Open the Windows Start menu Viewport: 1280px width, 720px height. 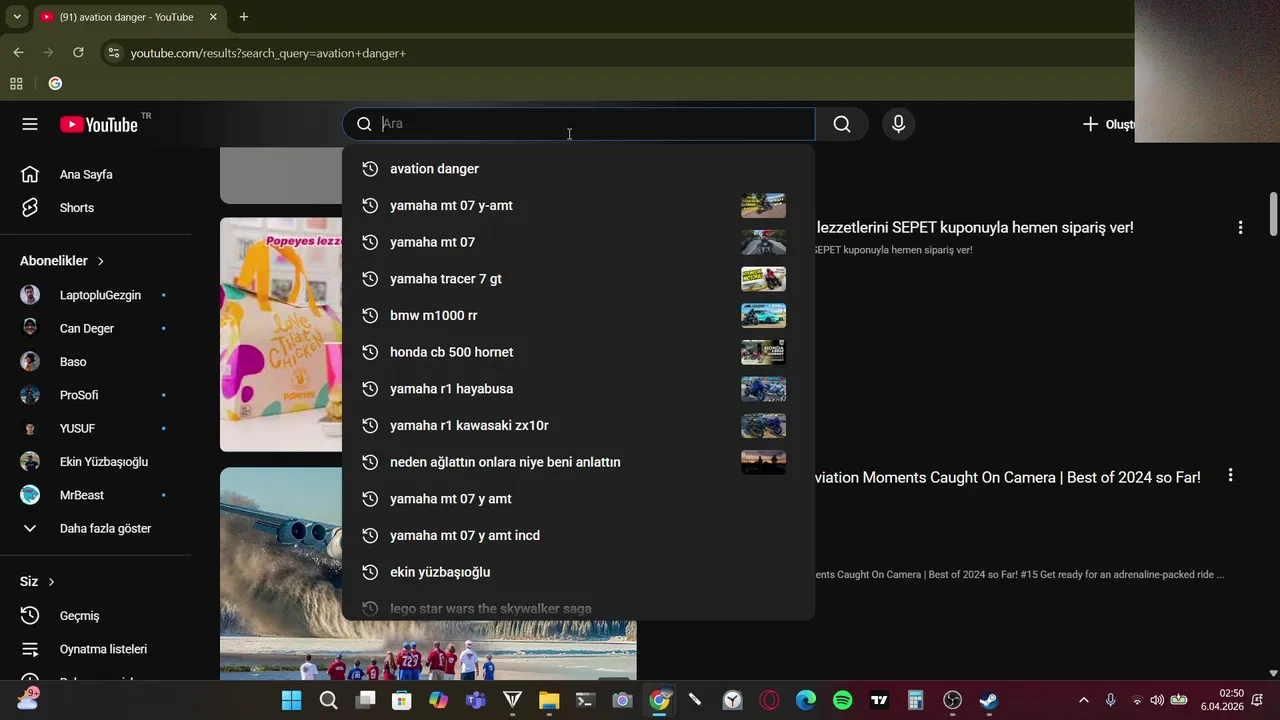coord(292,700)
